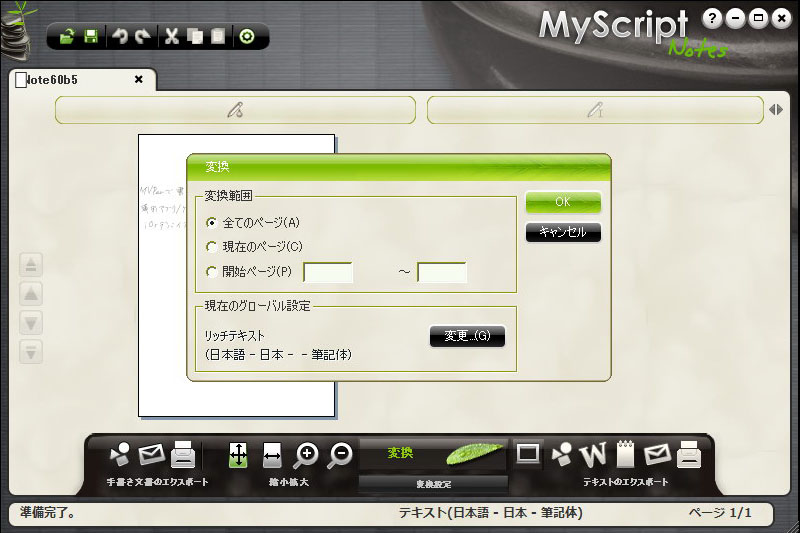Print converted text printer icon
800x533 pixels.
(689, 454)
